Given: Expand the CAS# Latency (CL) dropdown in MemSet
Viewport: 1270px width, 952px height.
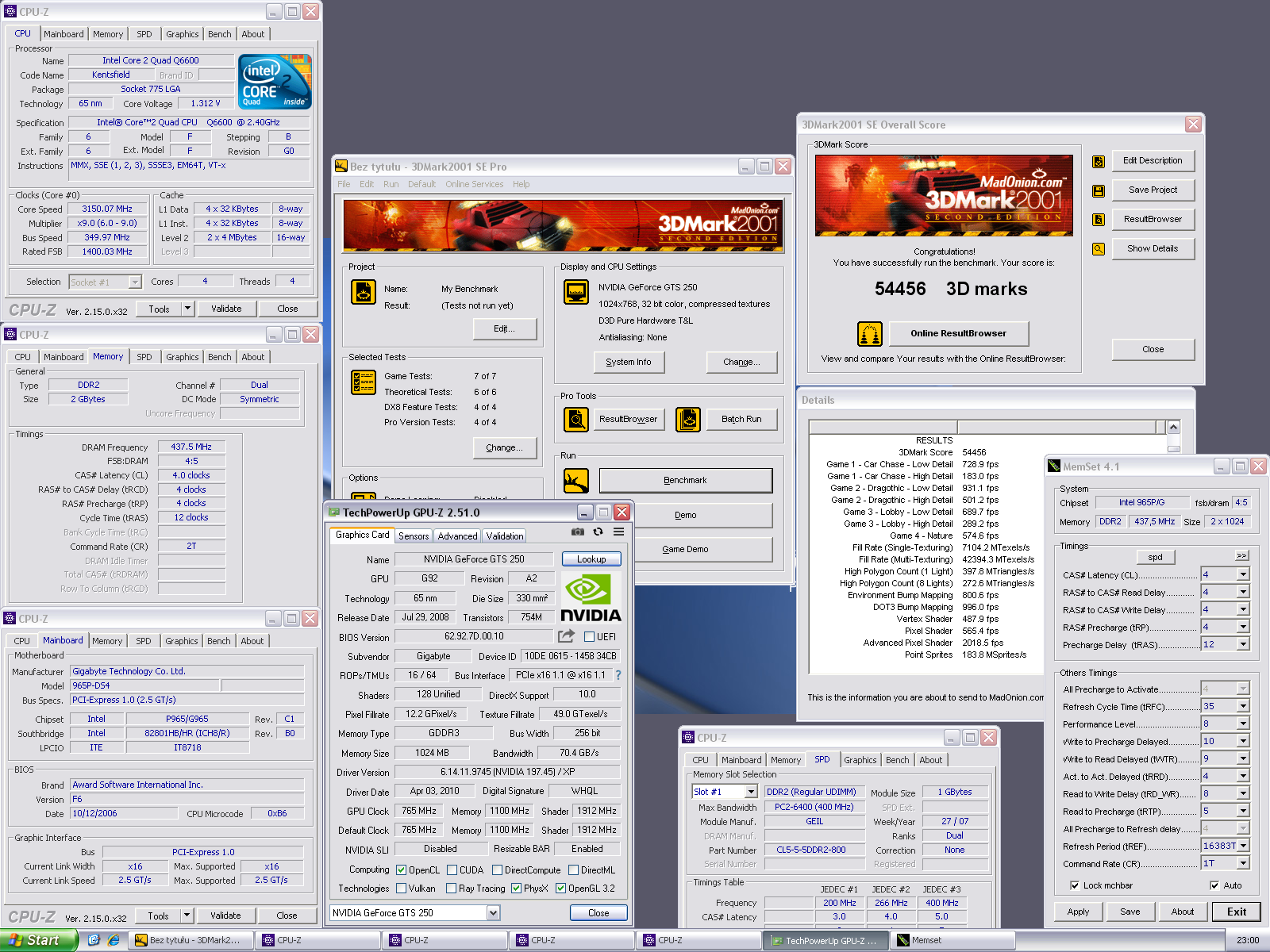Looking at the screenshot, I should [x=1243, y=574].
